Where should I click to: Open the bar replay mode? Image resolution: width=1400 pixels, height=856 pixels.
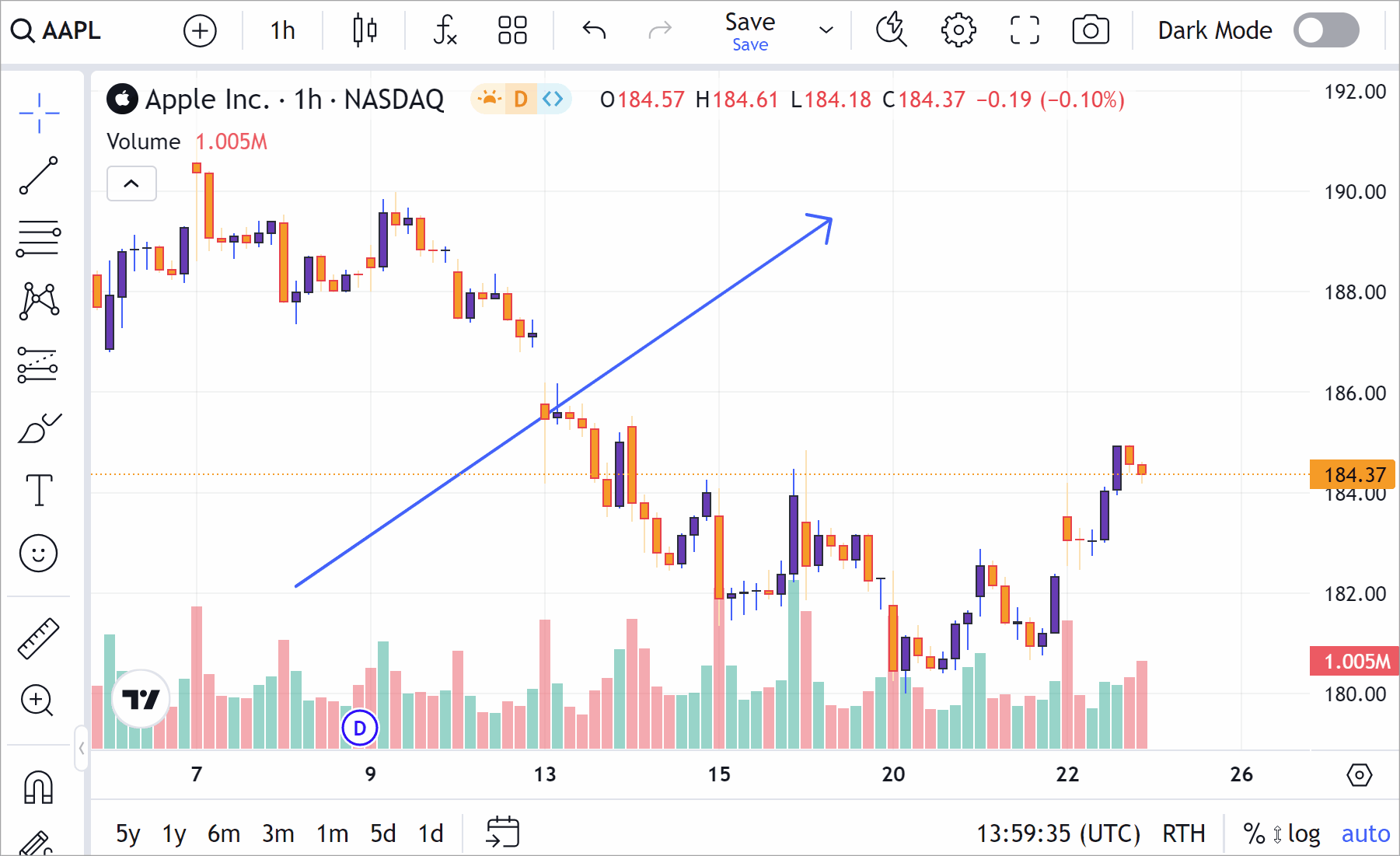(892, 30)
